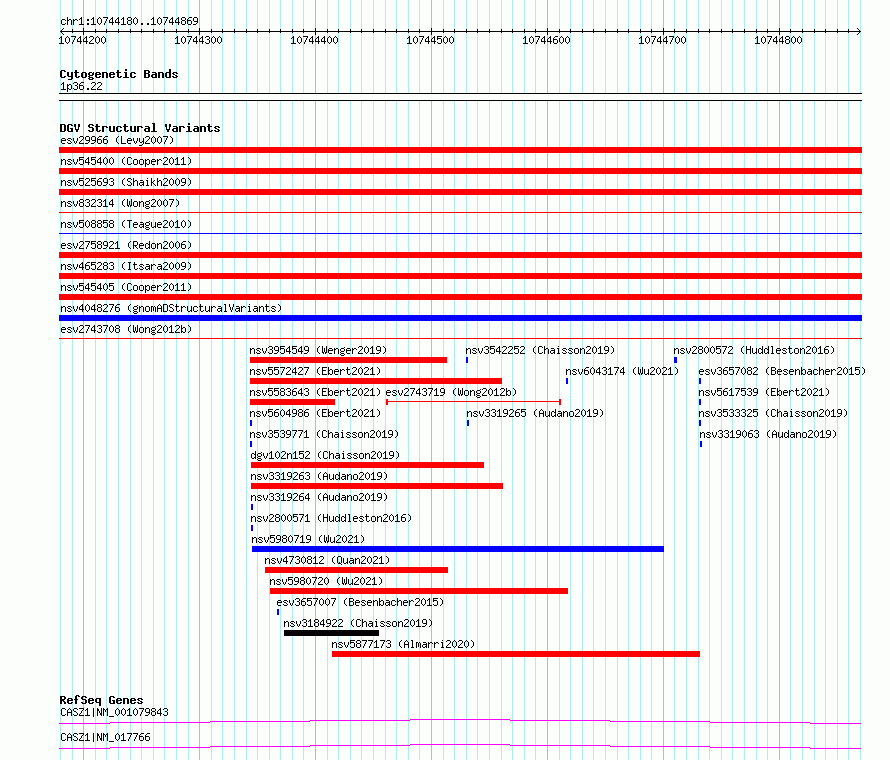Open nsv5617539 (Ebert2021) label
Image resolution: width=890 pixels, height=760 pixels.
point(764,392)
